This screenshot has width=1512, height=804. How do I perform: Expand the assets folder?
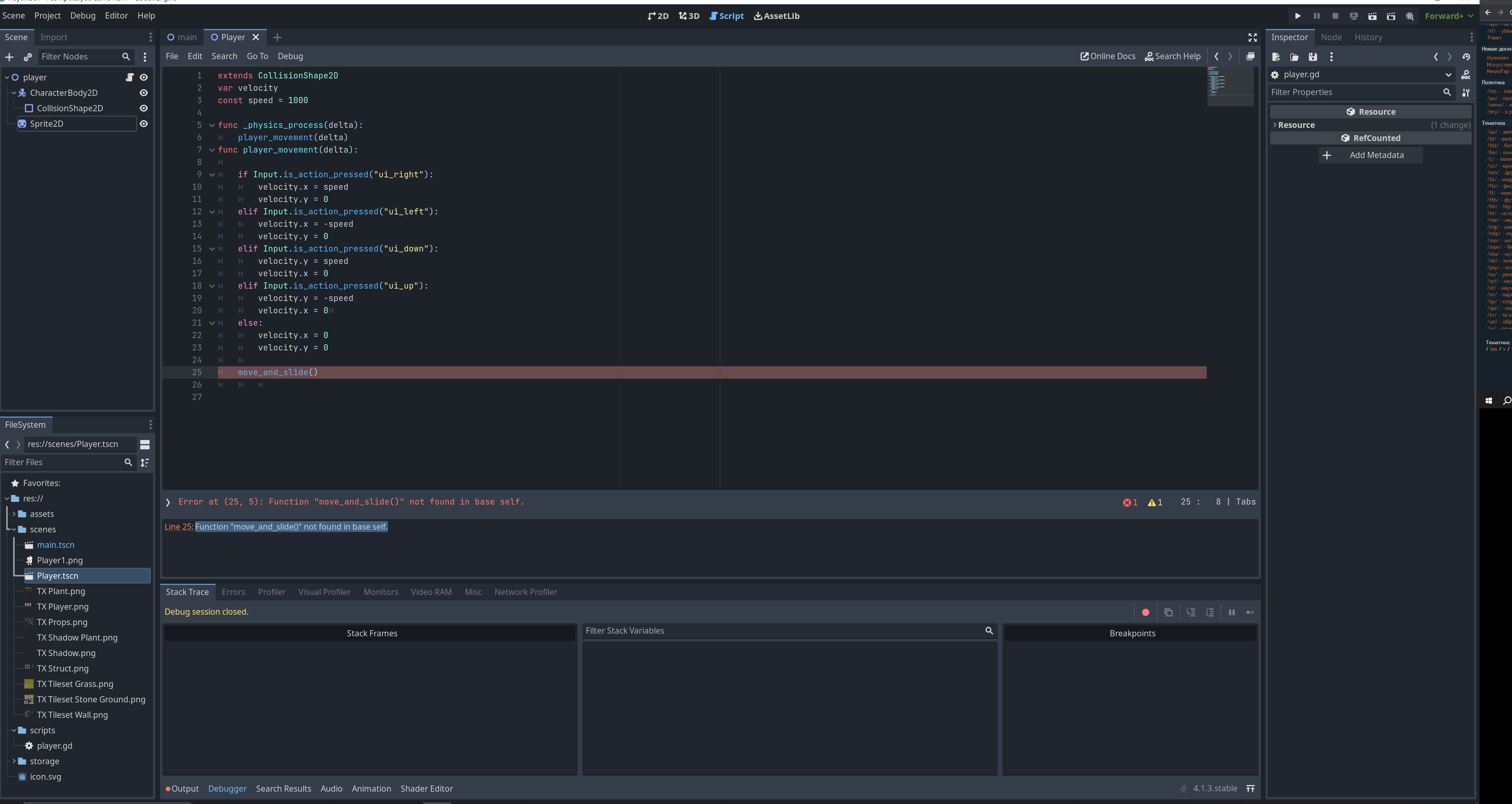click(14, 514)
